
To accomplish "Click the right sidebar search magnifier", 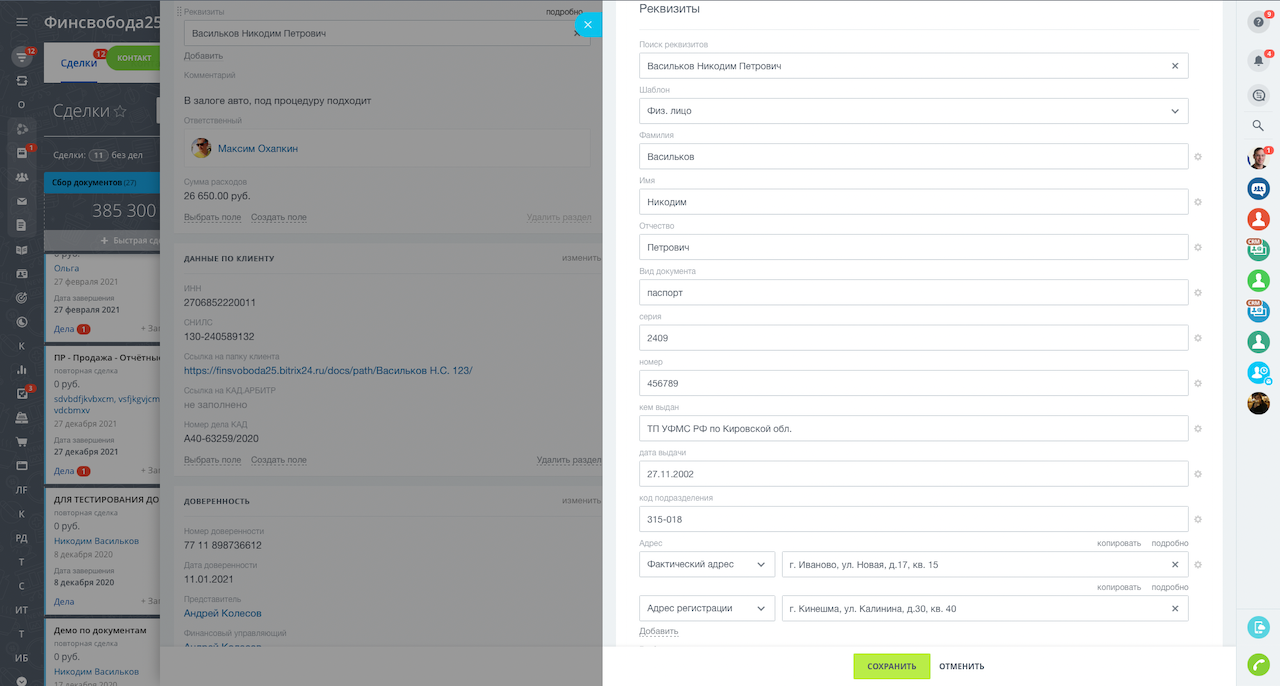I will (1258, 126).
